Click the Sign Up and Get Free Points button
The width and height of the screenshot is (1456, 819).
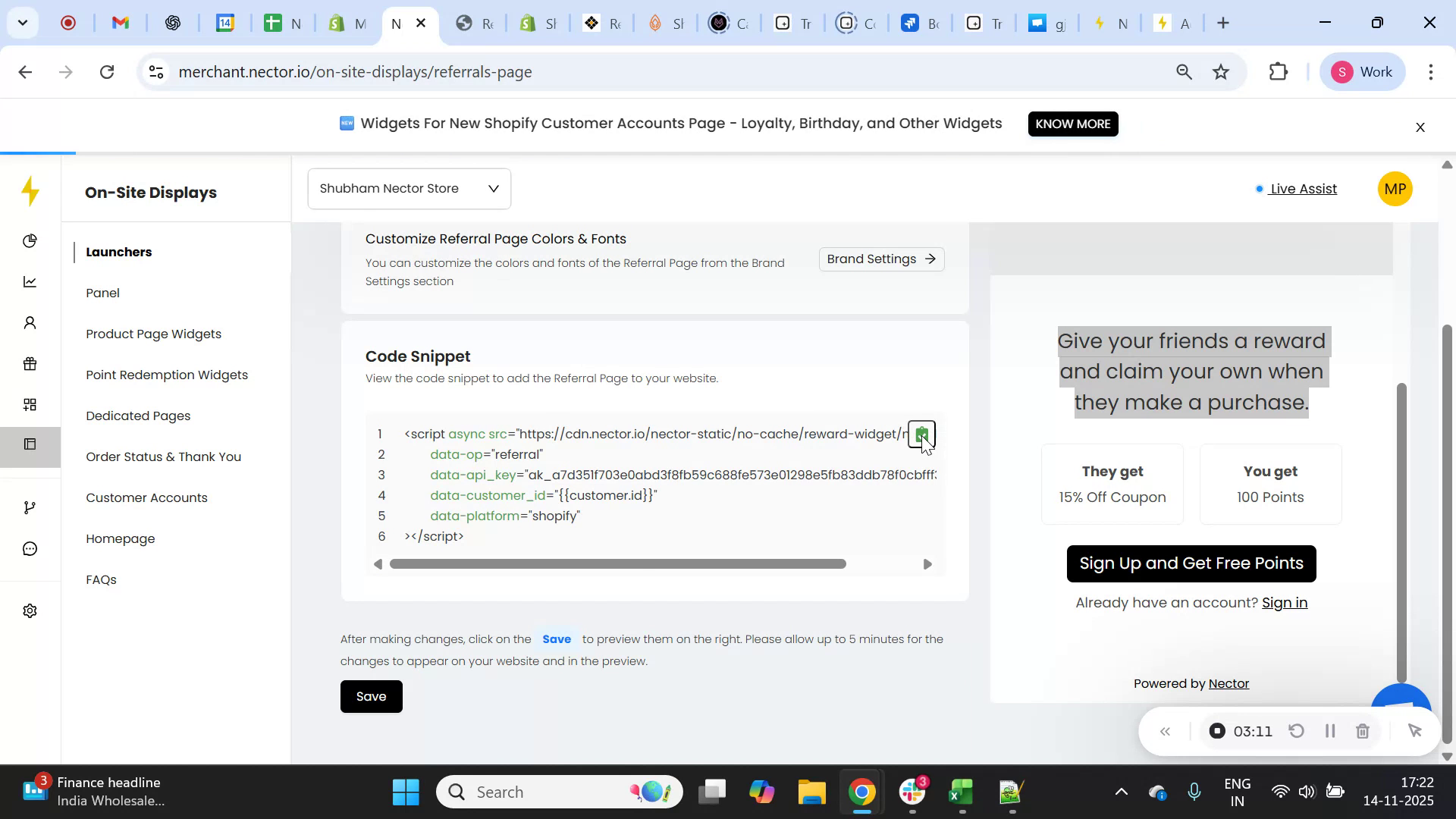pyautogui.click(x=1191, y=563)
